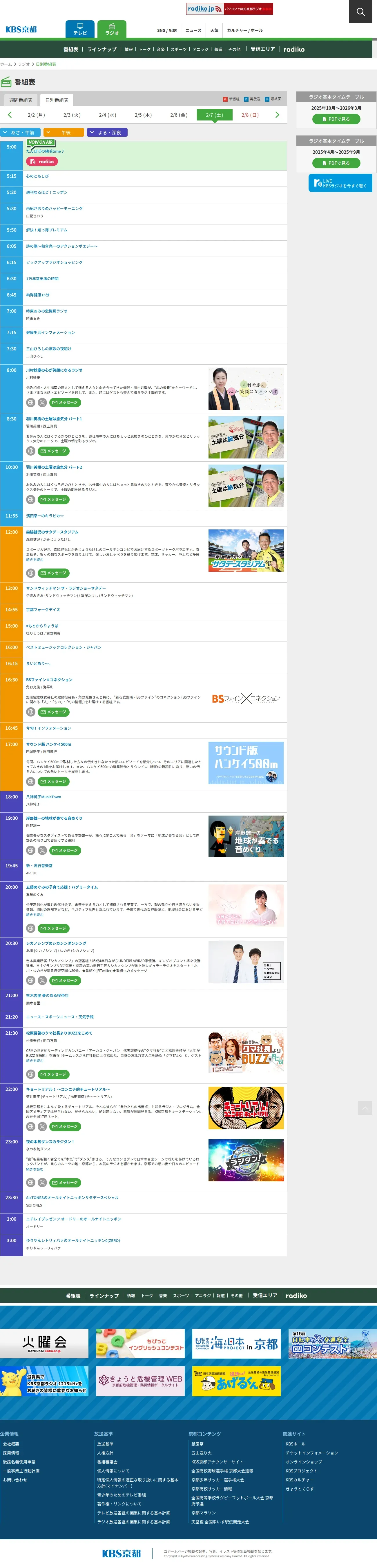
Task: Open 受信エリア in the green nav bar
Action: (262, 49)
